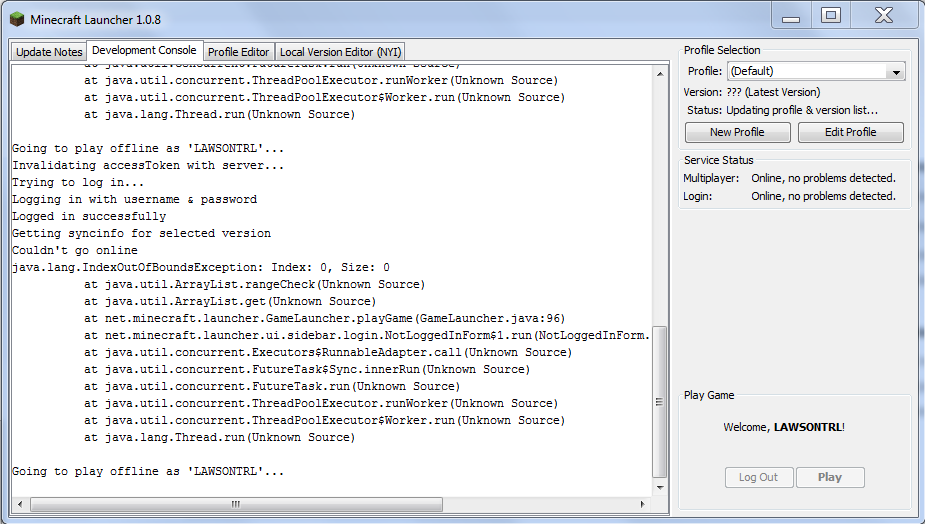This screenshot has height=524, width=925.
Task: Click the horizontal scrollbar right arrow
Action: tap(643, 505)
